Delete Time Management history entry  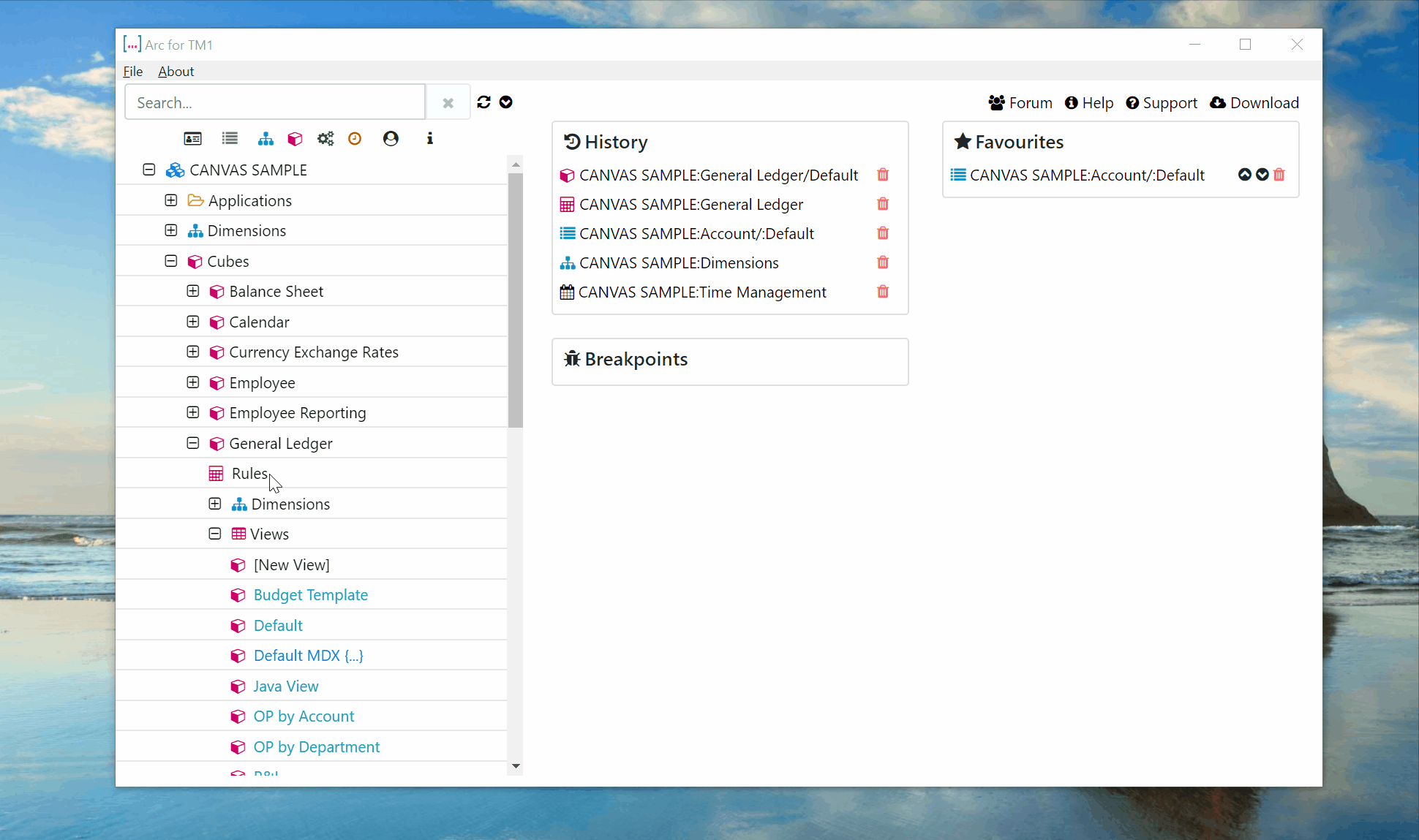[883, 292]
